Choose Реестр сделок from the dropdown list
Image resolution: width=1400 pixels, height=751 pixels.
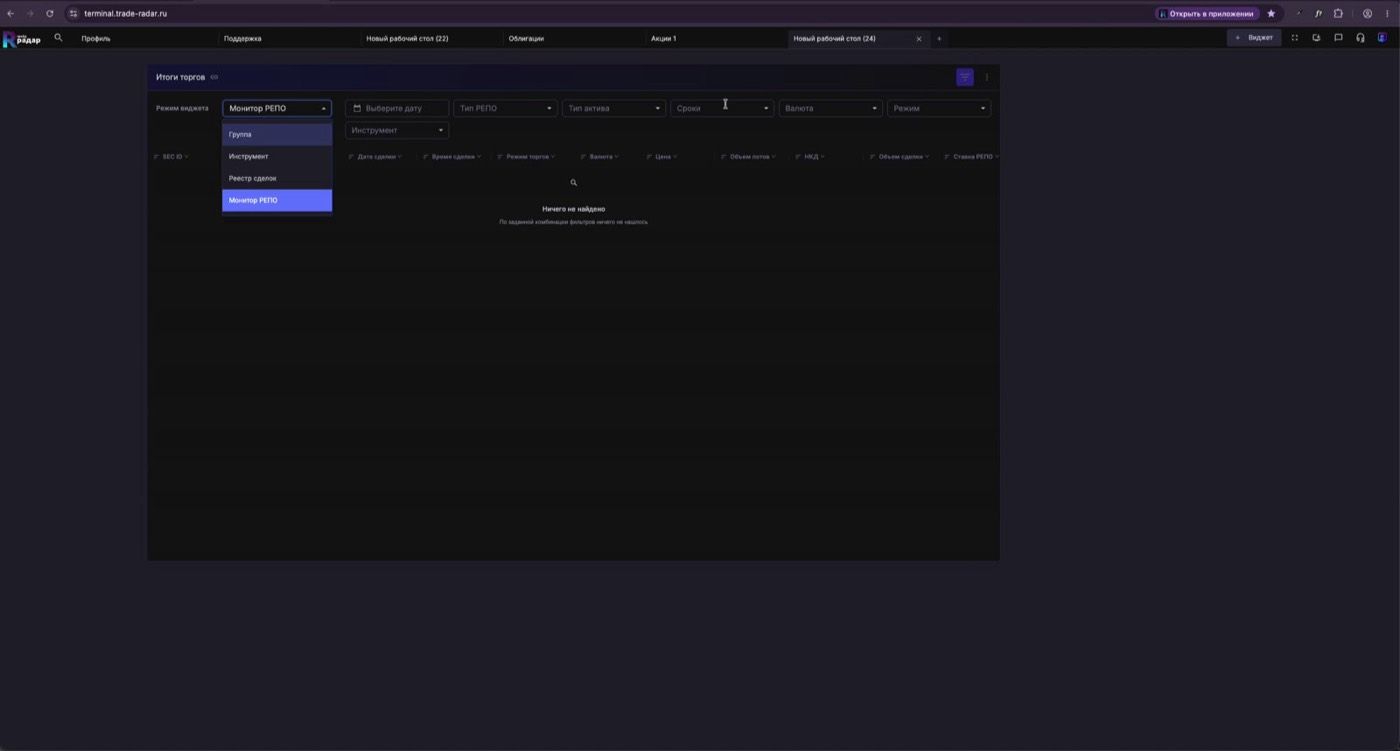point(277,178)
